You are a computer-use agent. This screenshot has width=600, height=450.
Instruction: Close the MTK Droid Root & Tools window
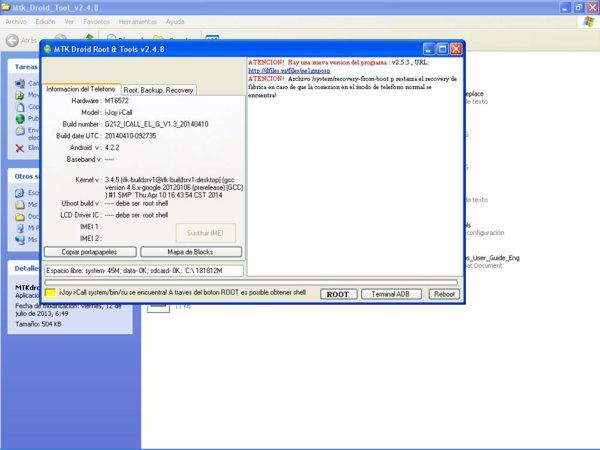tap(456, 49)
